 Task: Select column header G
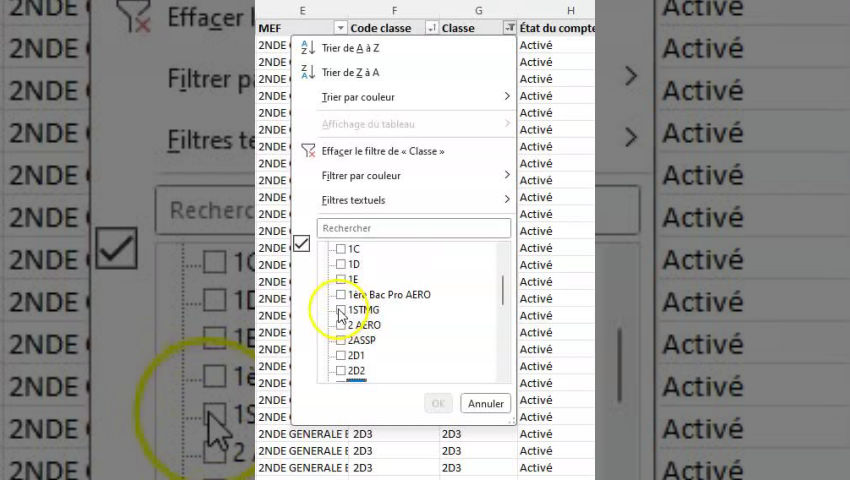click(479, 10)
